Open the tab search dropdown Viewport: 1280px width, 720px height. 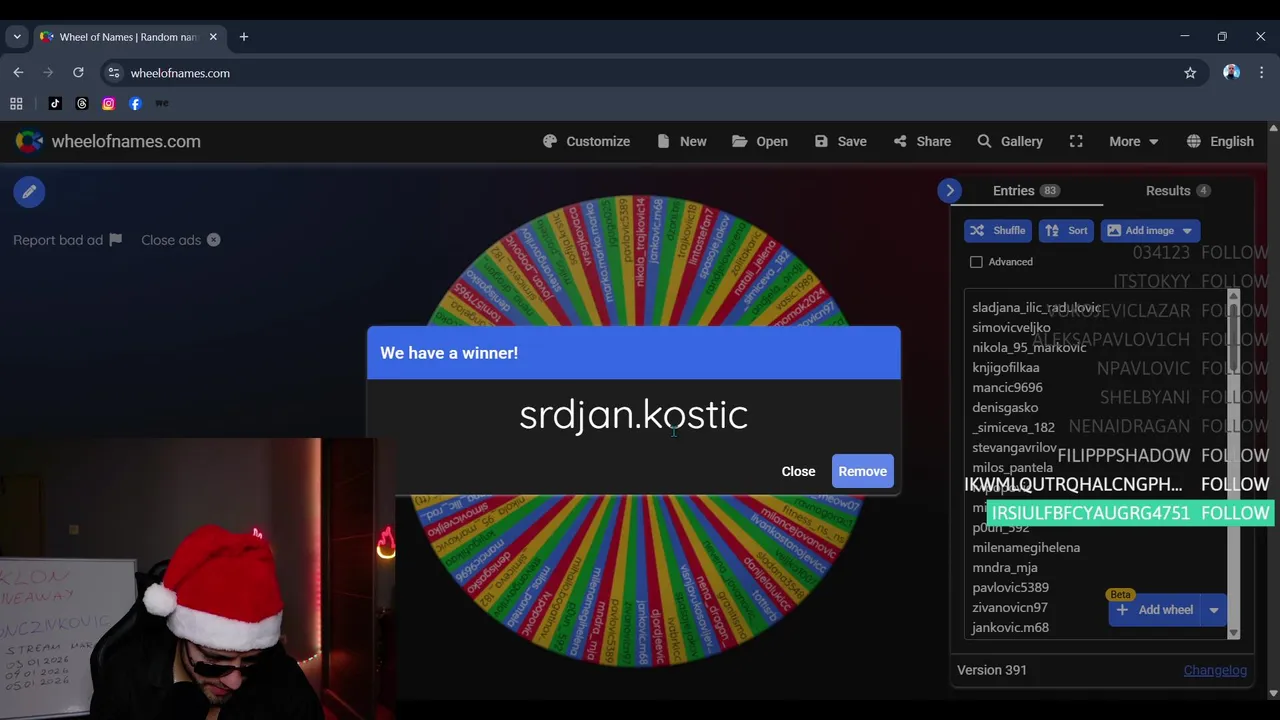17,37
